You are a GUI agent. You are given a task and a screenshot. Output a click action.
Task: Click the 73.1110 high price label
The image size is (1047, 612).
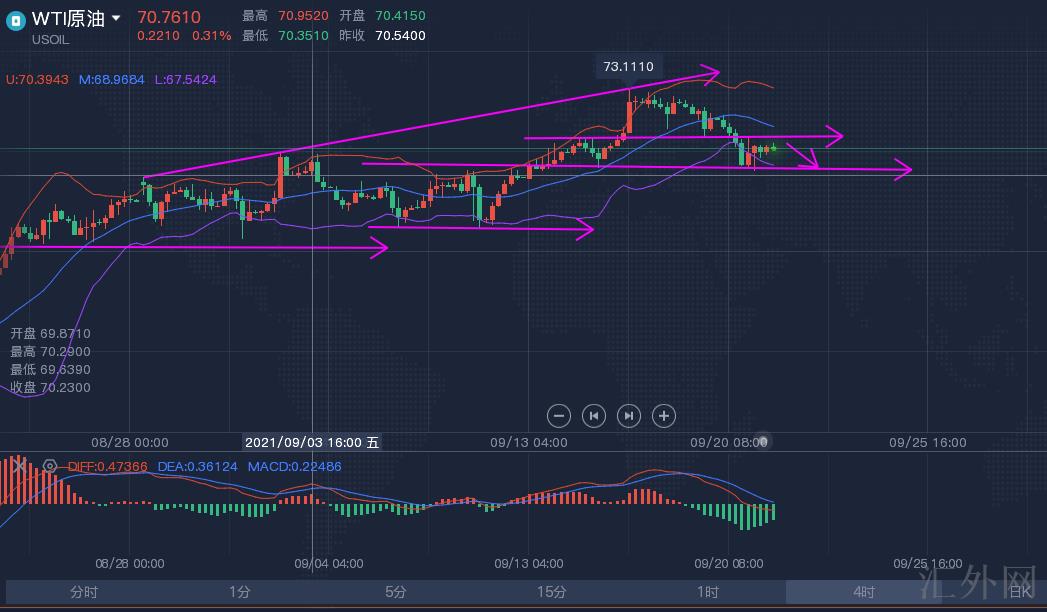coord(628,67)
